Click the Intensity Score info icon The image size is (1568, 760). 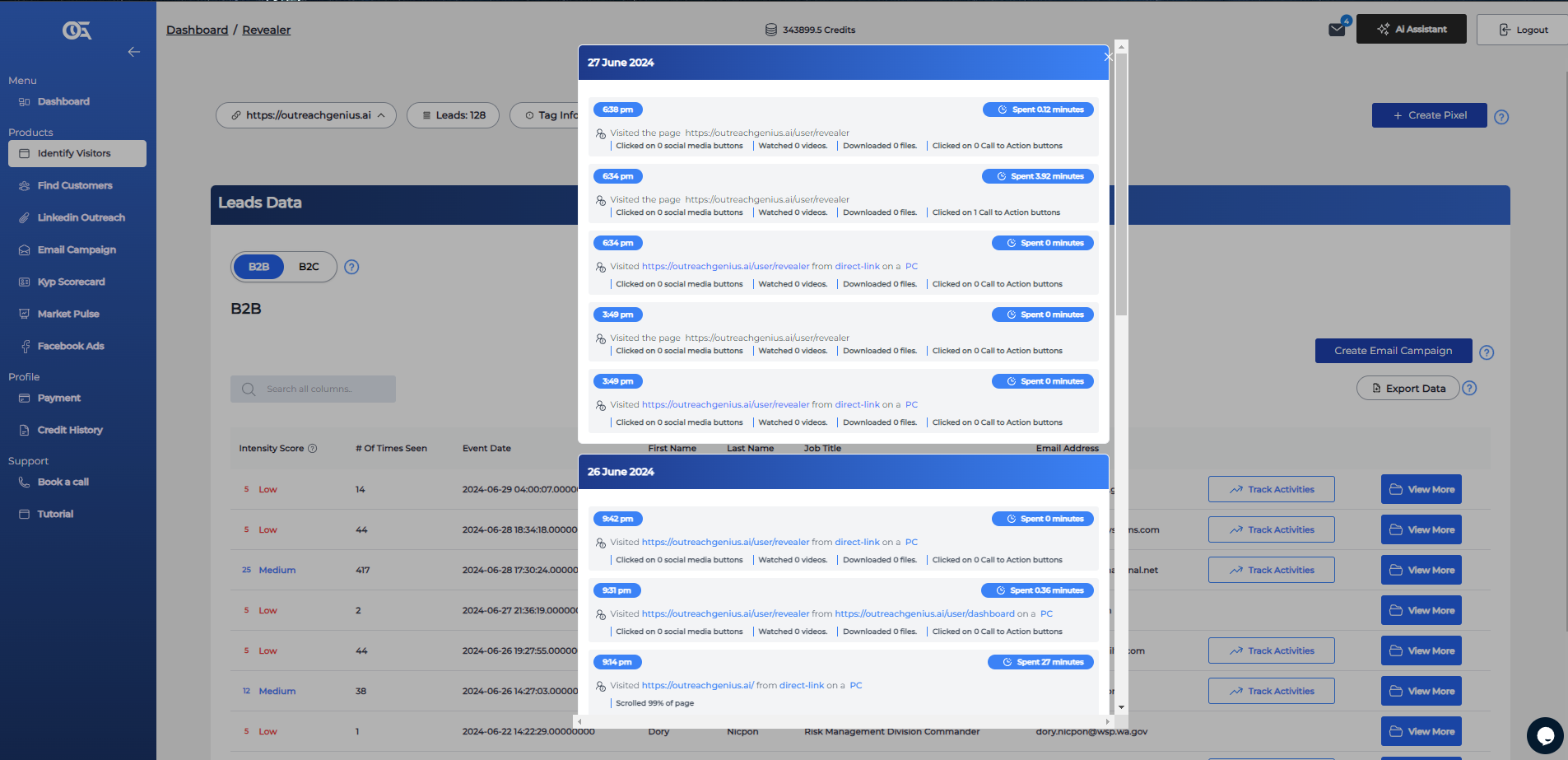pyautogui.click(x=313, y=449)
